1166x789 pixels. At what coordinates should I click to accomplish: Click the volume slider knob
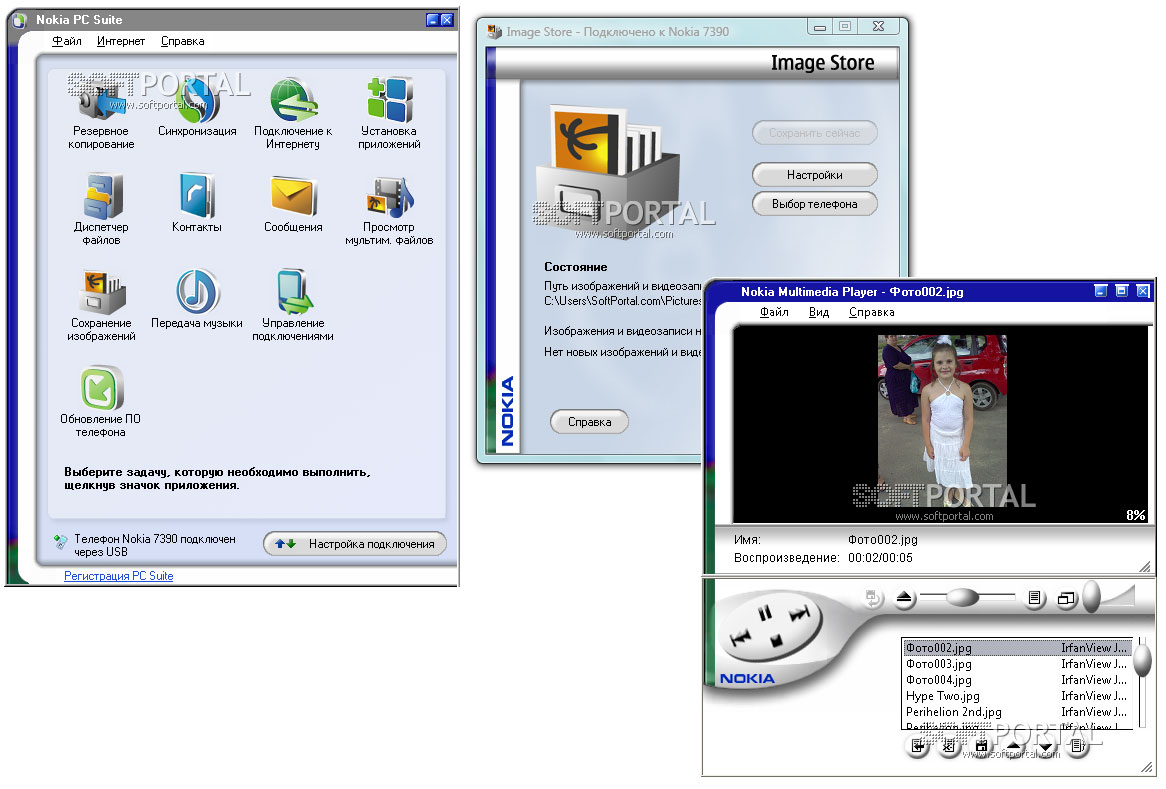(x=1092, y=596)
